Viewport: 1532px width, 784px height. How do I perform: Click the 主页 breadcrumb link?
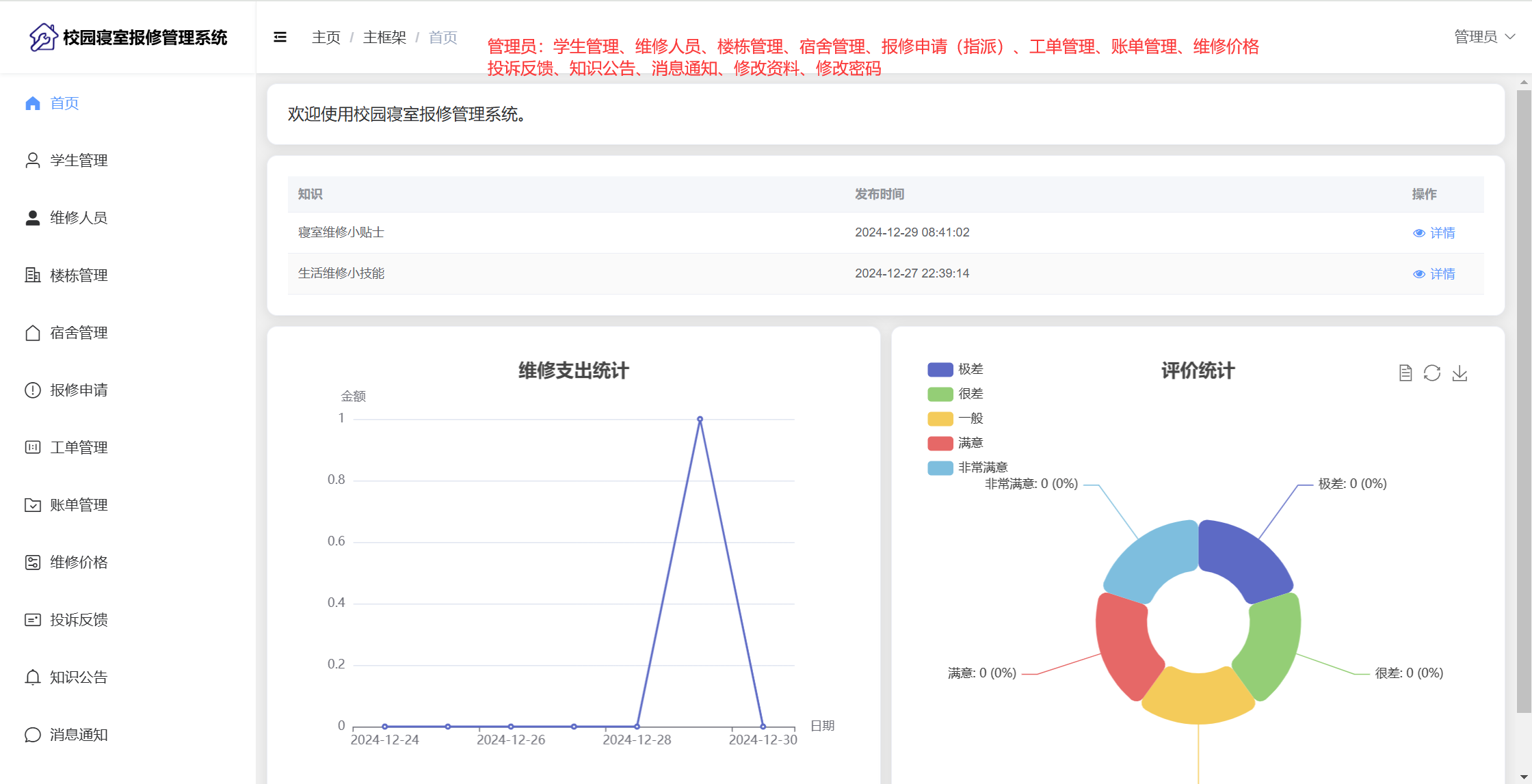click(326, 38)
